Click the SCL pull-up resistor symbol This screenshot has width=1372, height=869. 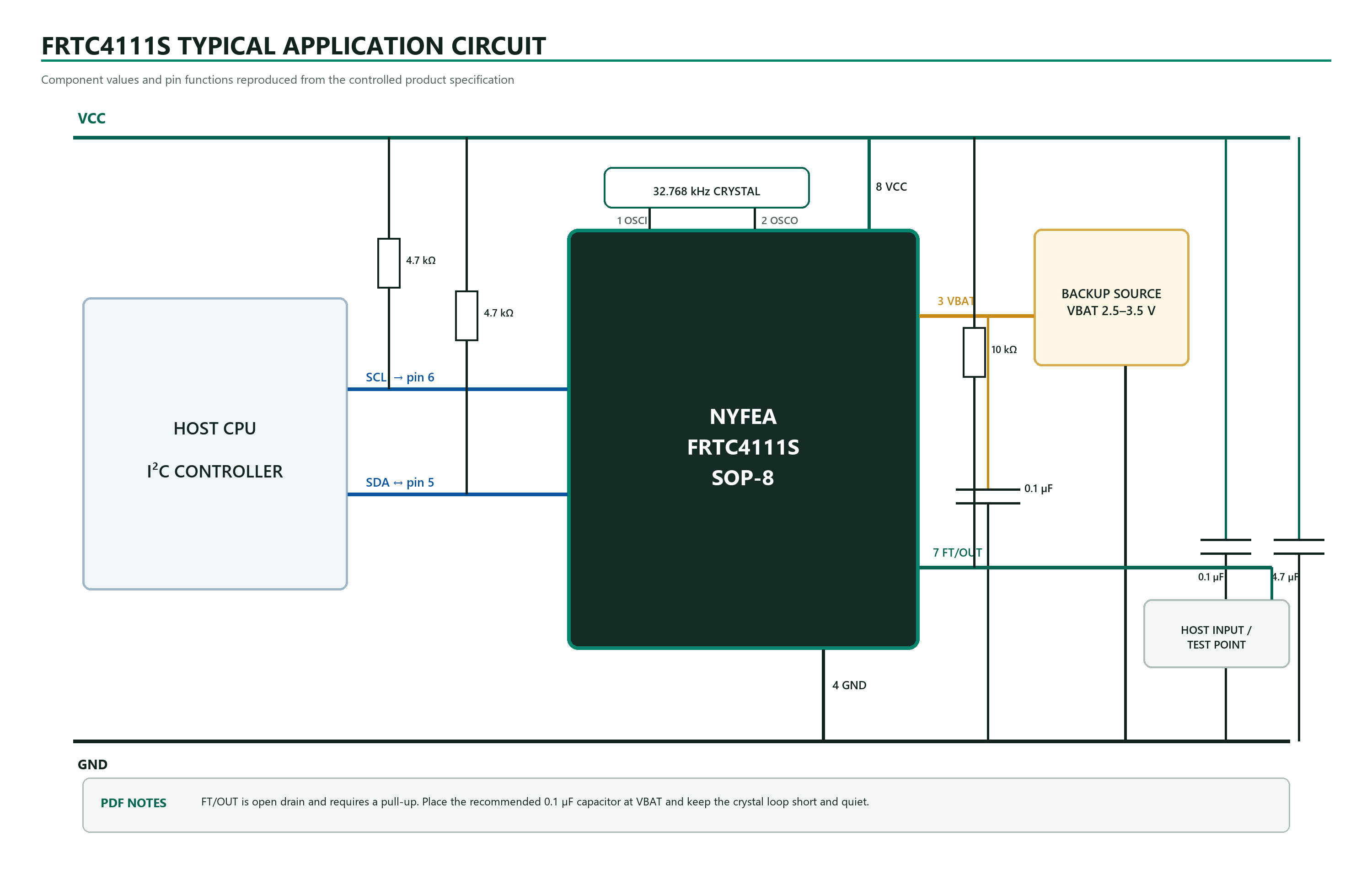(389, 263)
